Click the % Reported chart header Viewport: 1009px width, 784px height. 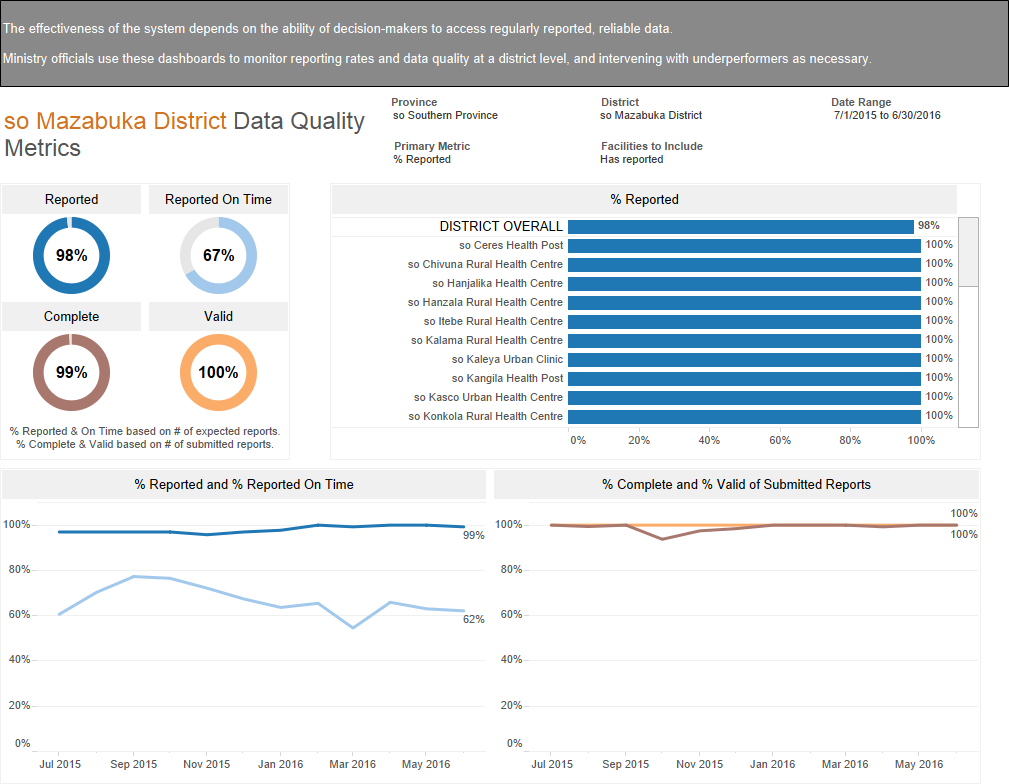tap(644, 200)
